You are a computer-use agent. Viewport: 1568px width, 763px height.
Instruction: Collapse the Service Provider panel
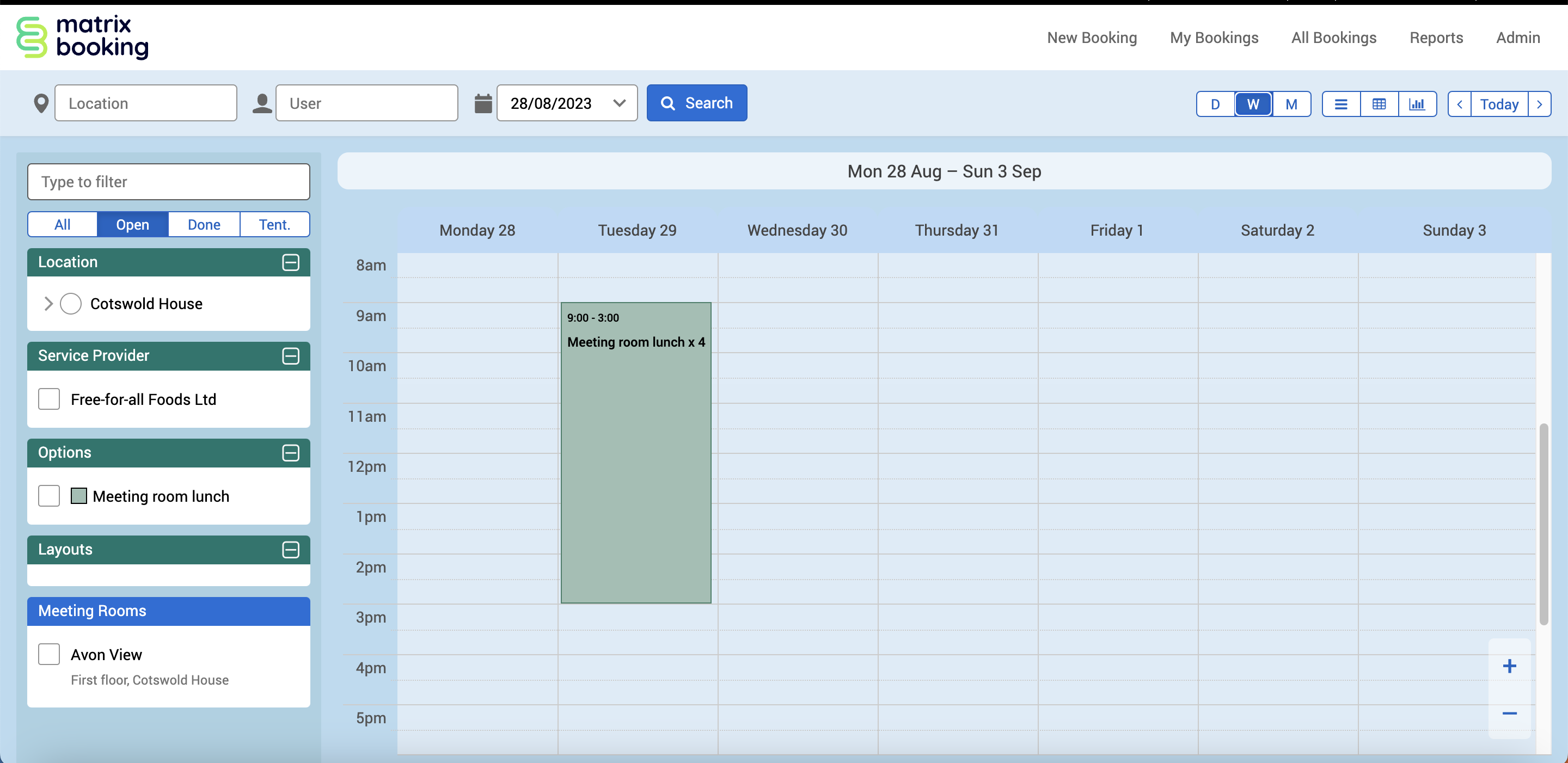click(290, 356)
